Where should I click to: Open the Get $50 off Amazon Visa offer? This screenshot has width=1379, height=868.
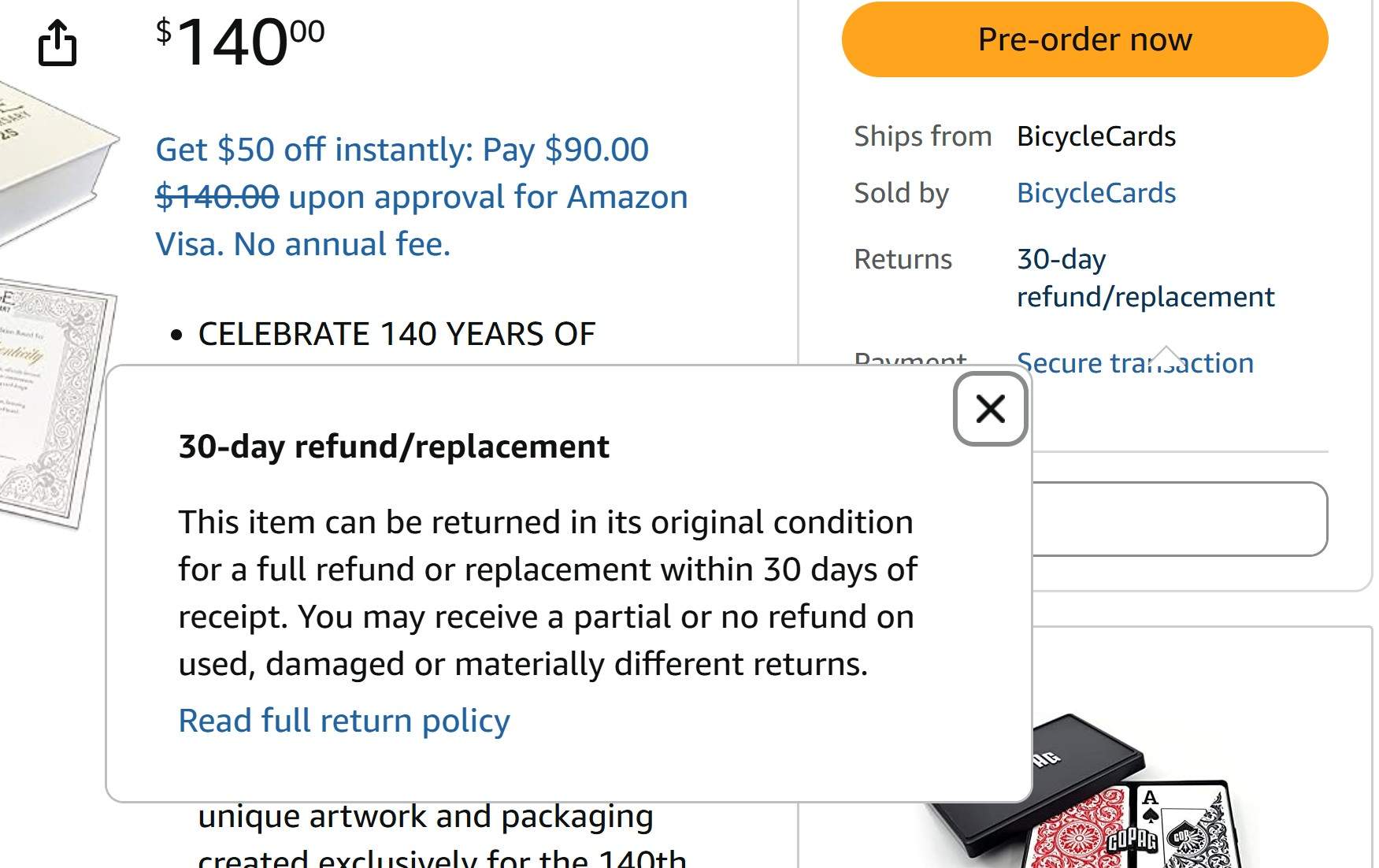[x=421, y=197]
